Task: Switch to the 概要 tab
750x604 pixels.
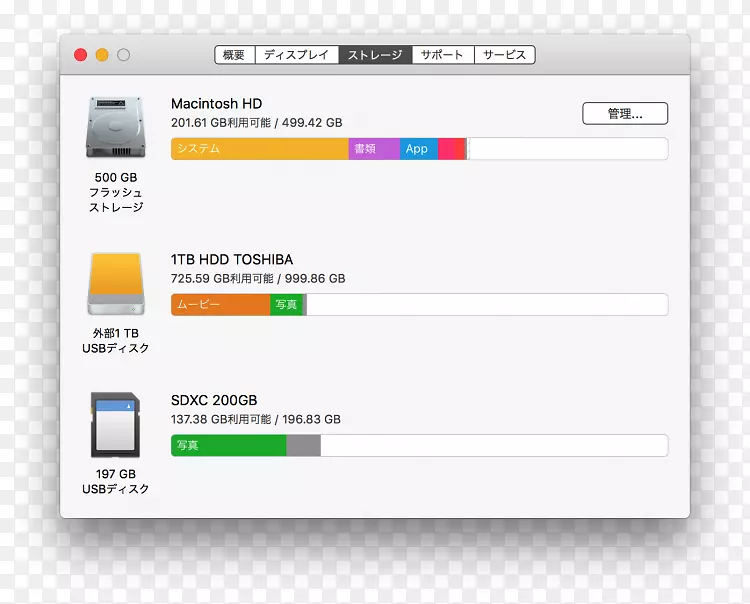Action: [x=234, y=55]
